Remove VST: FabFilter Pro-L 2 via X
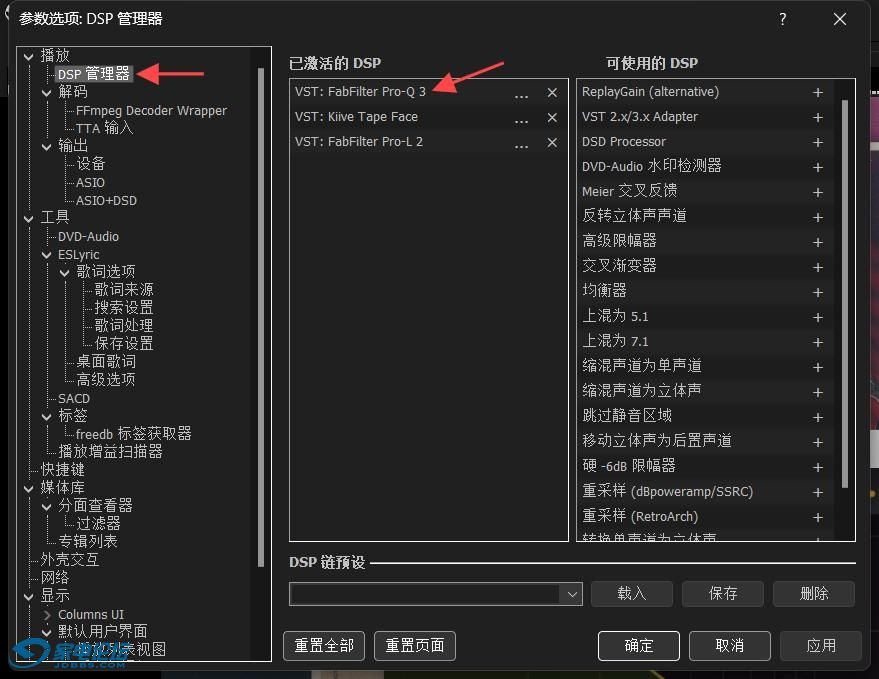 (552, 143)
